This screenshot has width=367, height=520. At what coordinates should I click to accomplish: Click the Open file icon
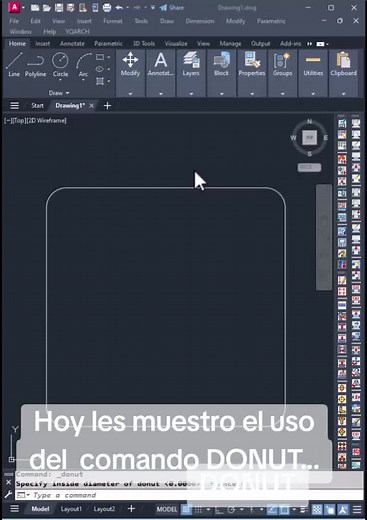(47, 7)
